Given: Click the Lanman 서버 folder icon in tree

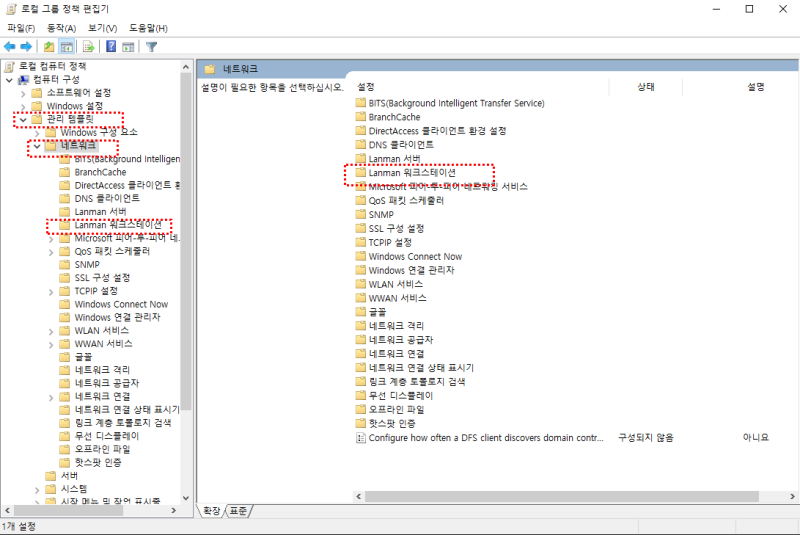Looking at the screenshot, I should tap(65, 212).
